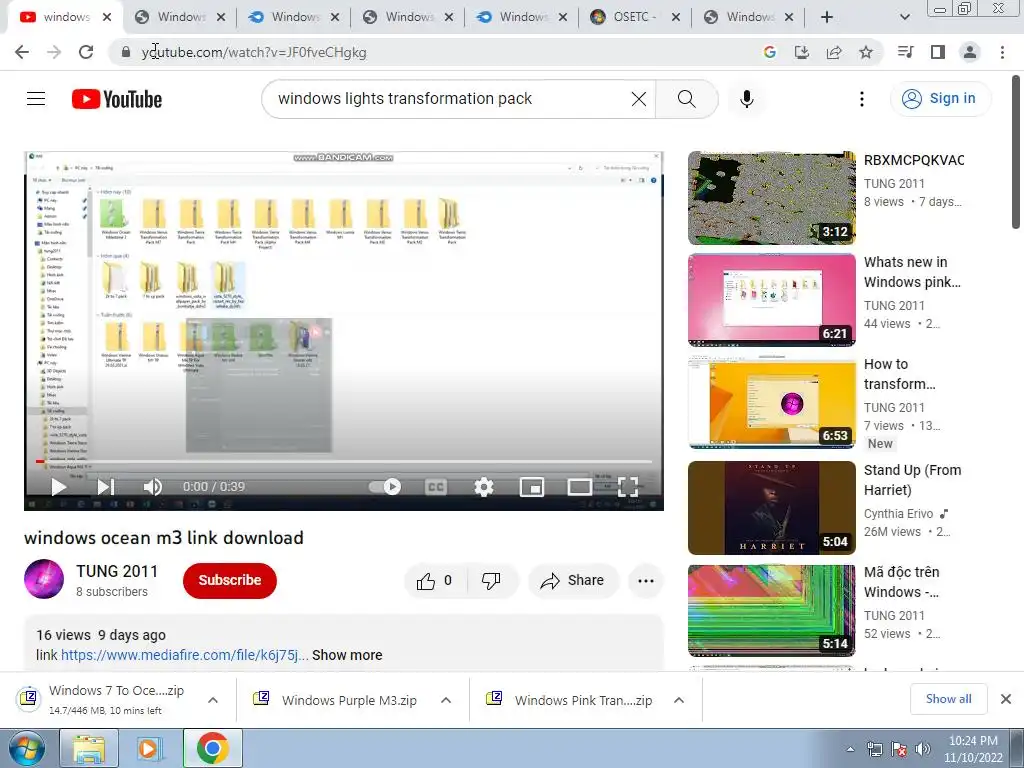Open Mã độc trên Windows video
Screen dimensions: 1024x768
771,611
